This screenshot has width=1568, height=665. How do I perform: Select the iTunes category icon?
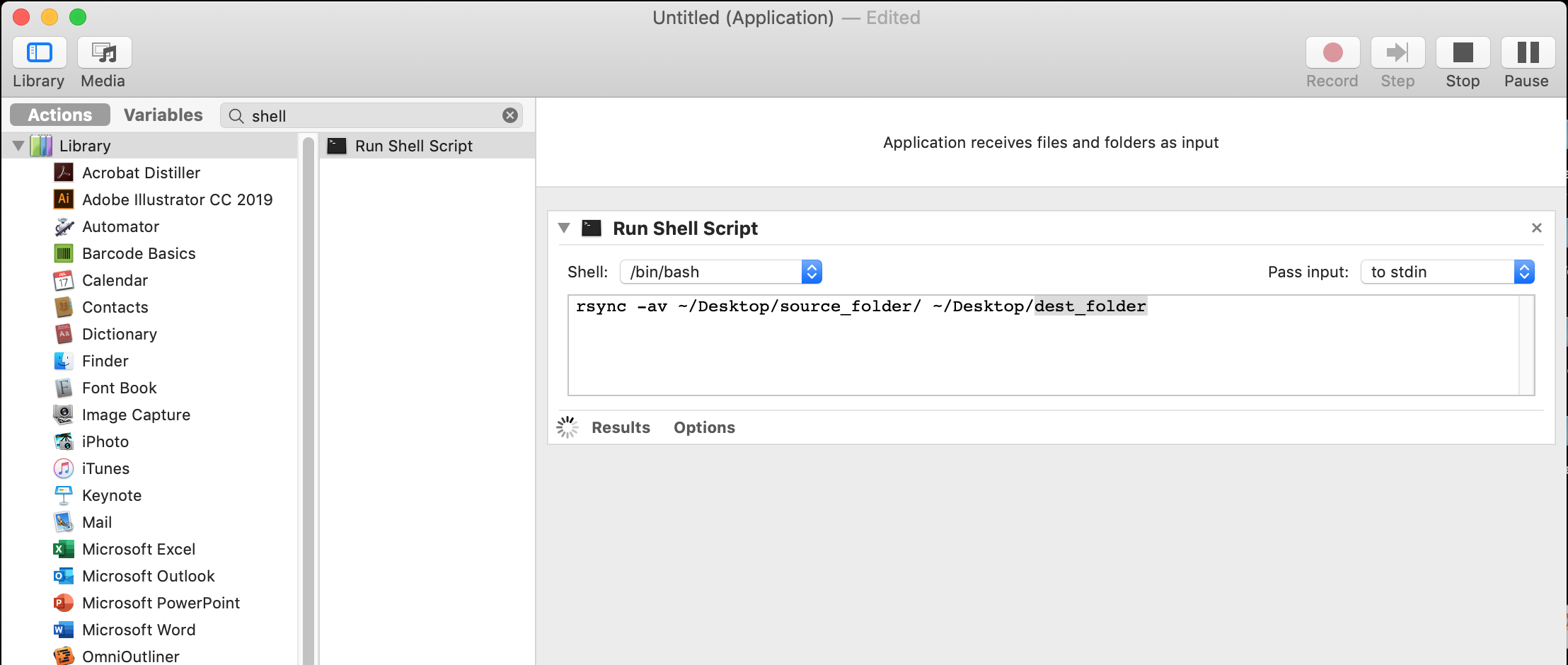pyautogui.click(x=64, y=468)
